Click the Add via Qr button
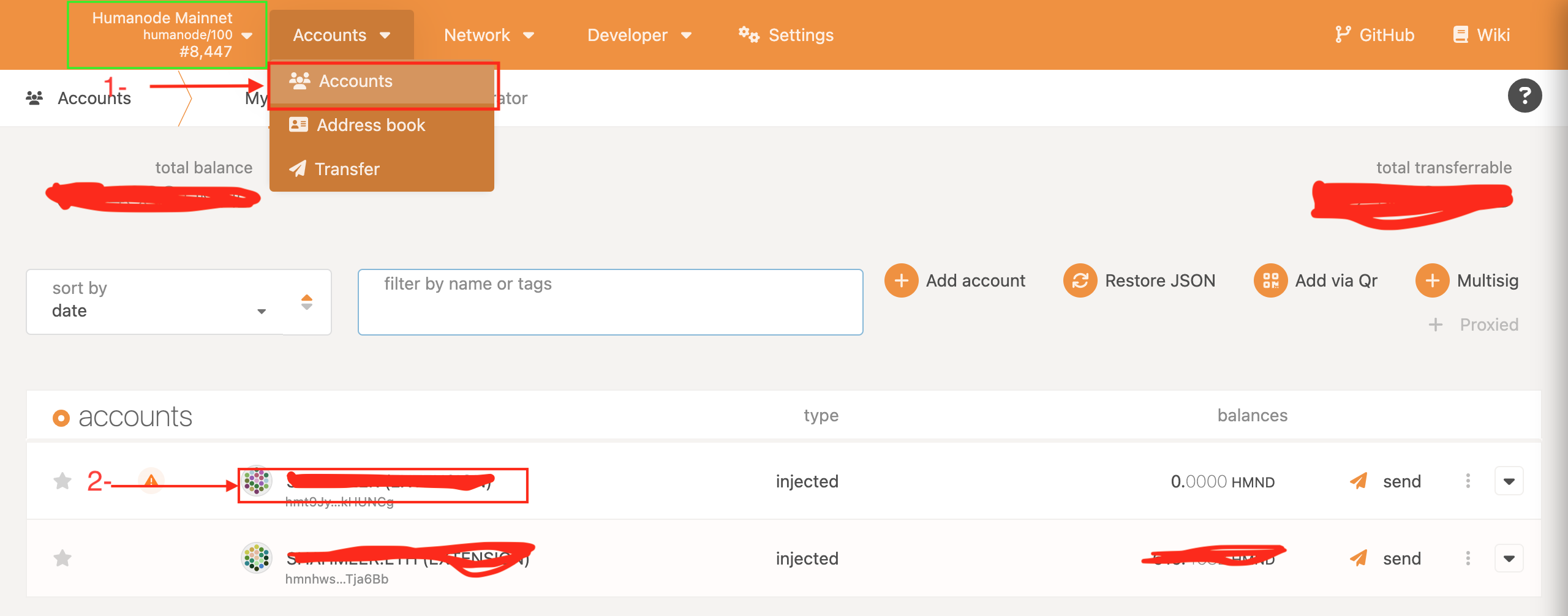1568x616 pixels. 1316,280
